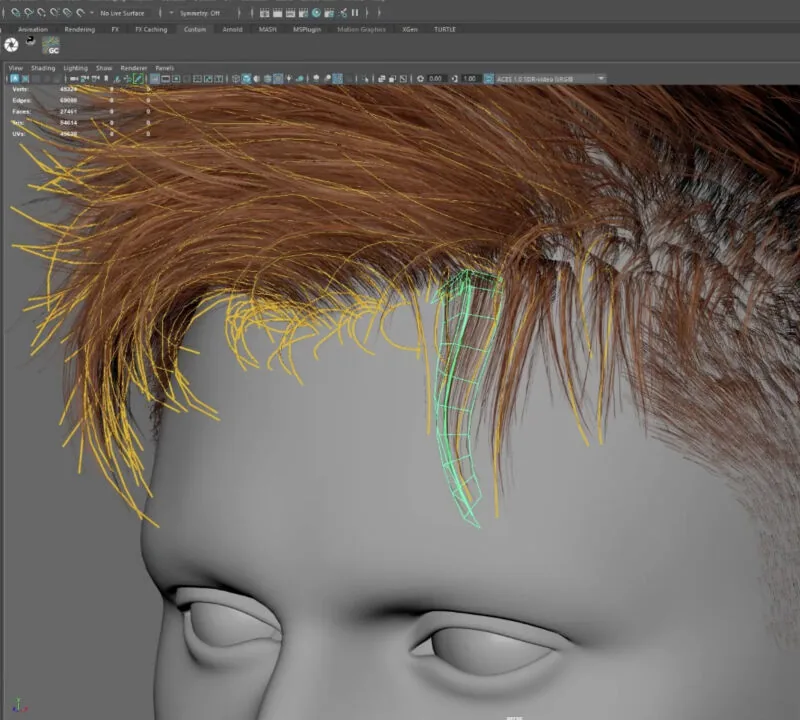Open the viewport Renderer menu
This screenshot has height=720, width=800.
tap(134, 68)
